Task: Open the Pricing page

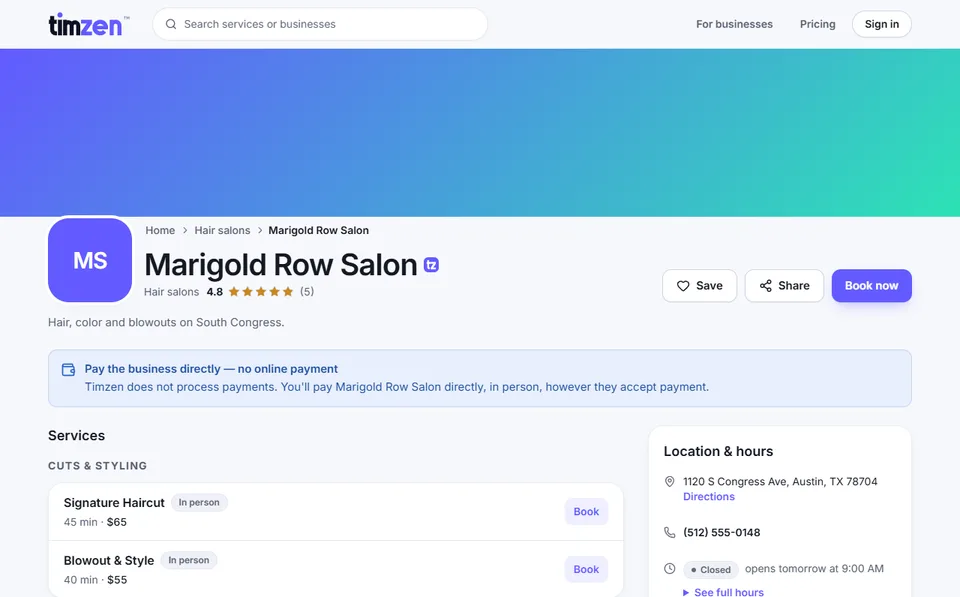Action: (x=817, y=24)
